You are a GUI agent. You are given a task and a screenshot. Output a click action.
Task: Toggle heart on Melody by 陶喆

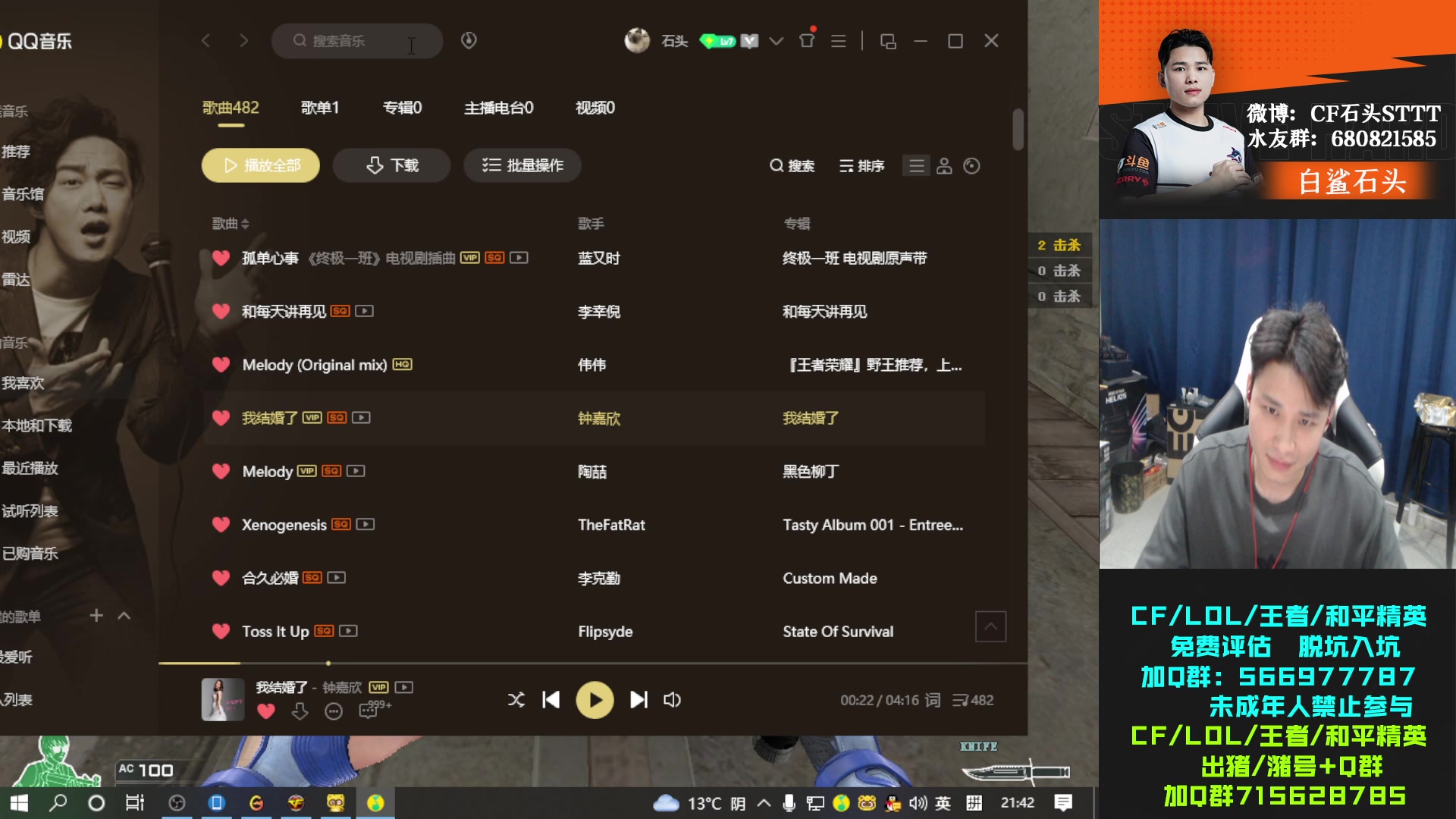click(221, 472)
